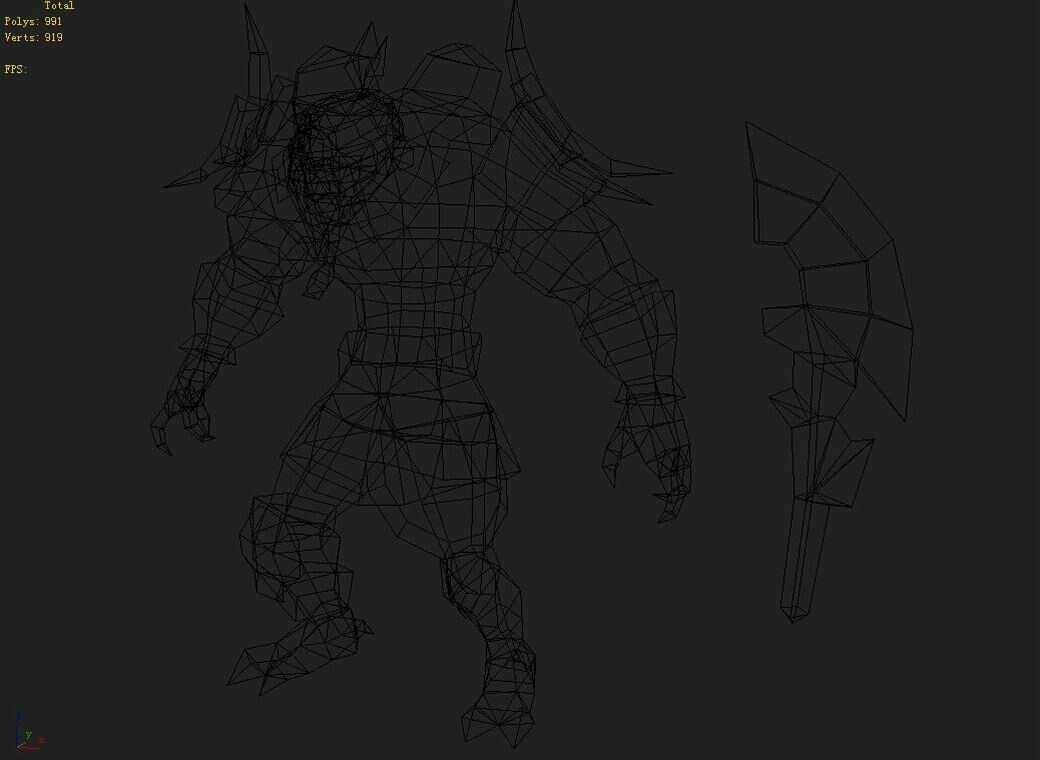Click the axis gizmo origin point
This screenshot has width=1040, height=760.
(17, 746)
